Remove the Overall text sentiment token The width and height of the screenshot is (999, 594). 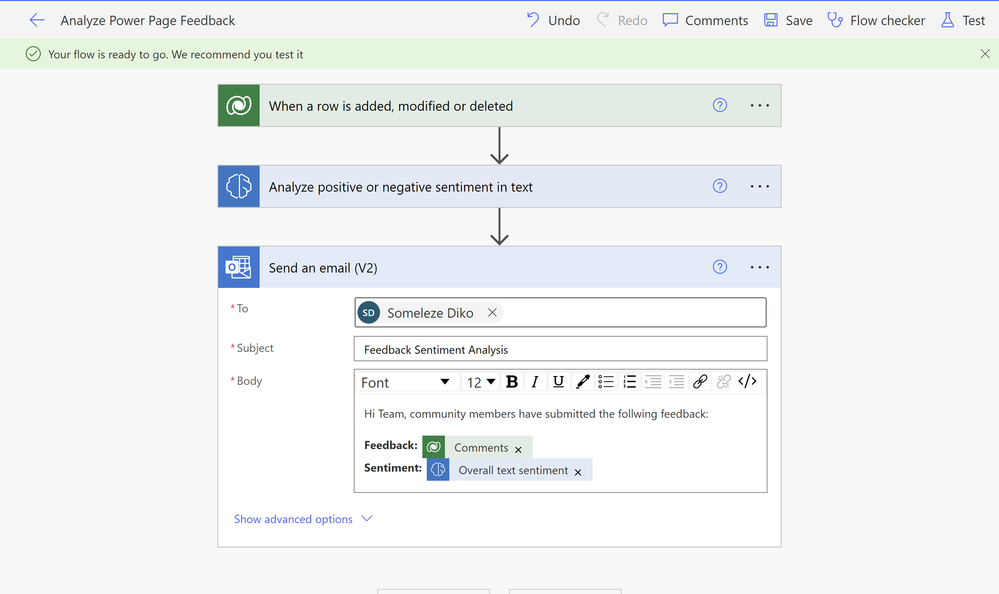click(x=578, y=472)
